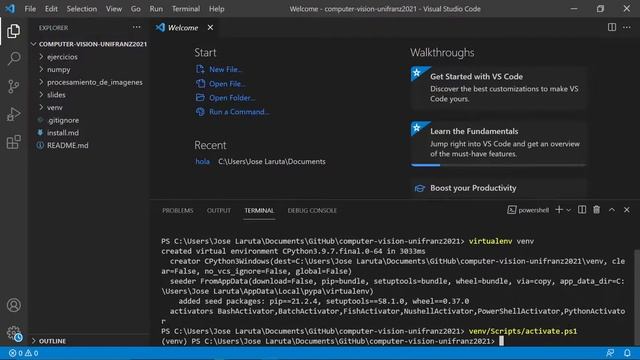Screen dimensions: 640x360
Task: Open the README.md file
Action: 89,145
